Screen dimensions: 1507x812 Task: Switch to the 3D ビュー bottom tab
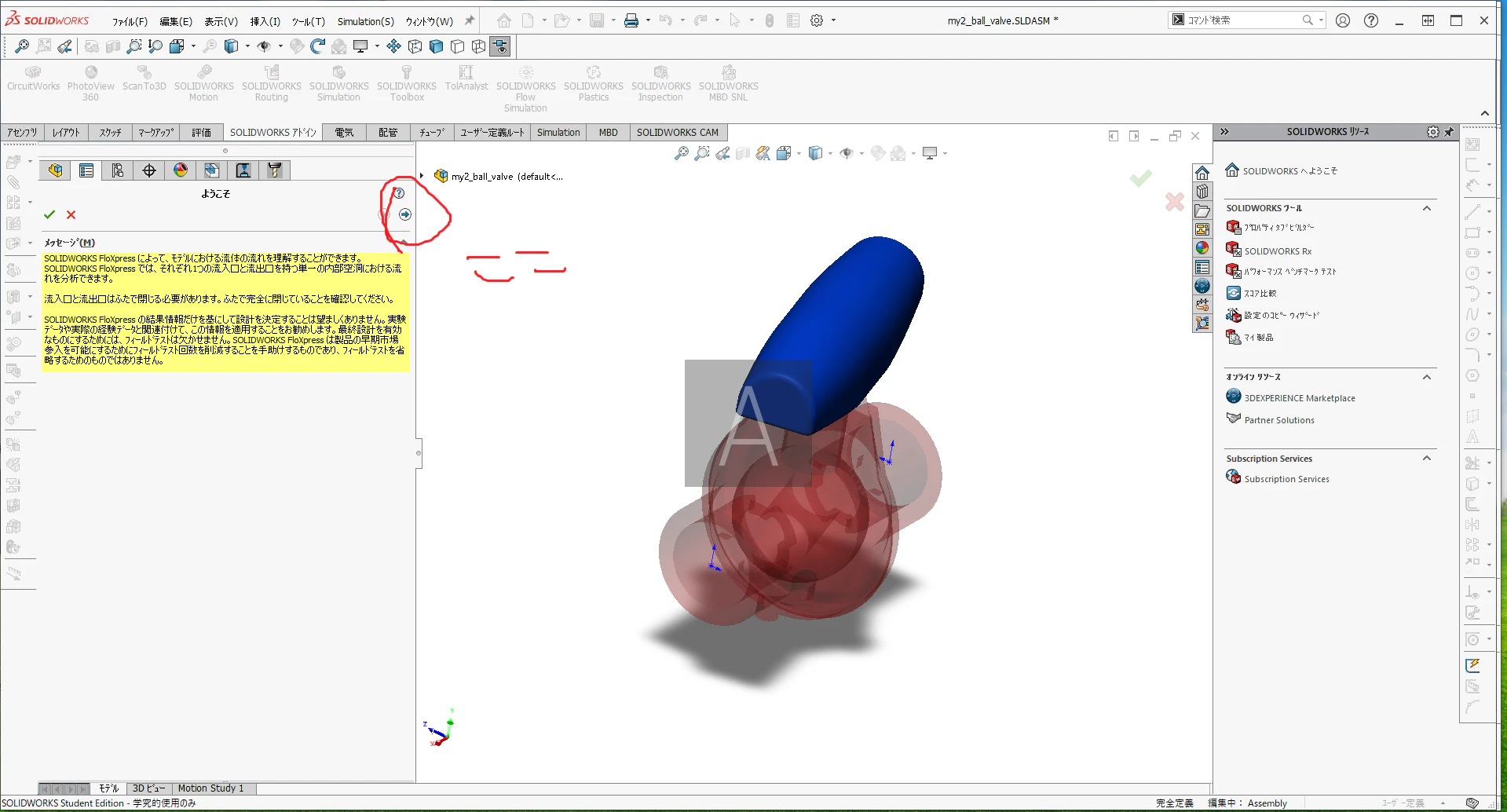point(148,788)
